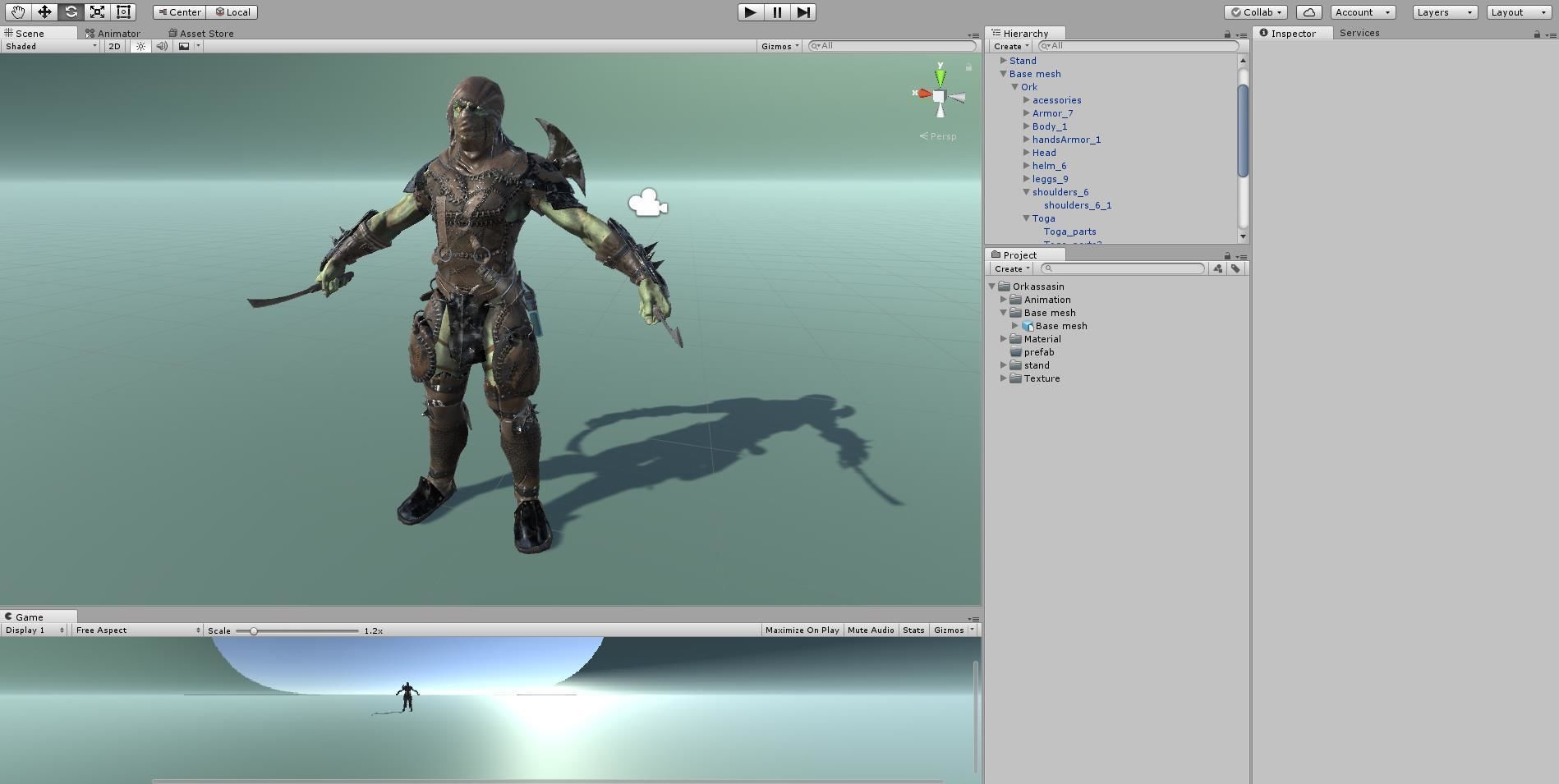
Task: Open the Display 1 dropdown
Action: [x=34, y=630]
